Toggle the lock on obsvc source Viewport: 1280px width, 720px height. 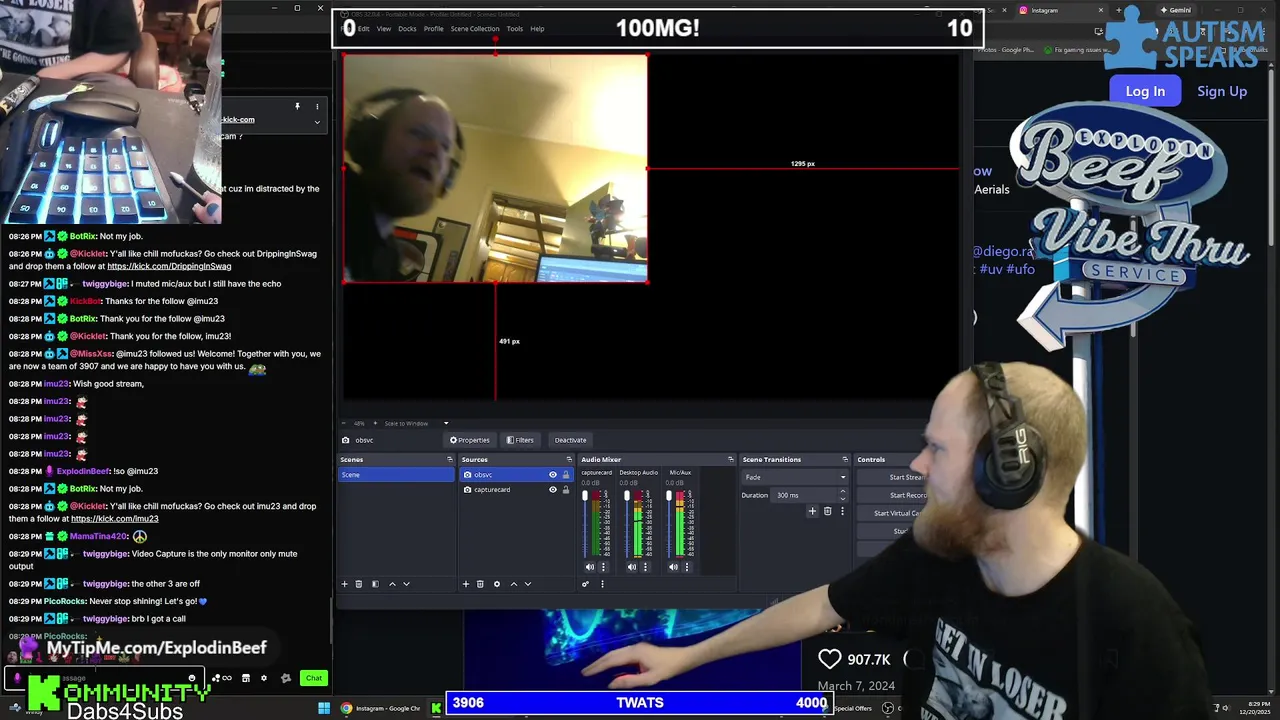566,475
